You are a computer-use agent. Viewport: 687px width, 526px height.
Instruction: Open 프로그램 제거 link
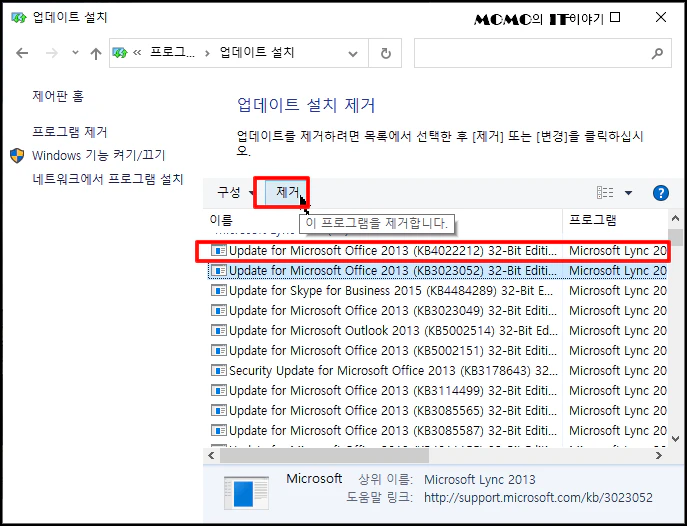tap(70, 132)
